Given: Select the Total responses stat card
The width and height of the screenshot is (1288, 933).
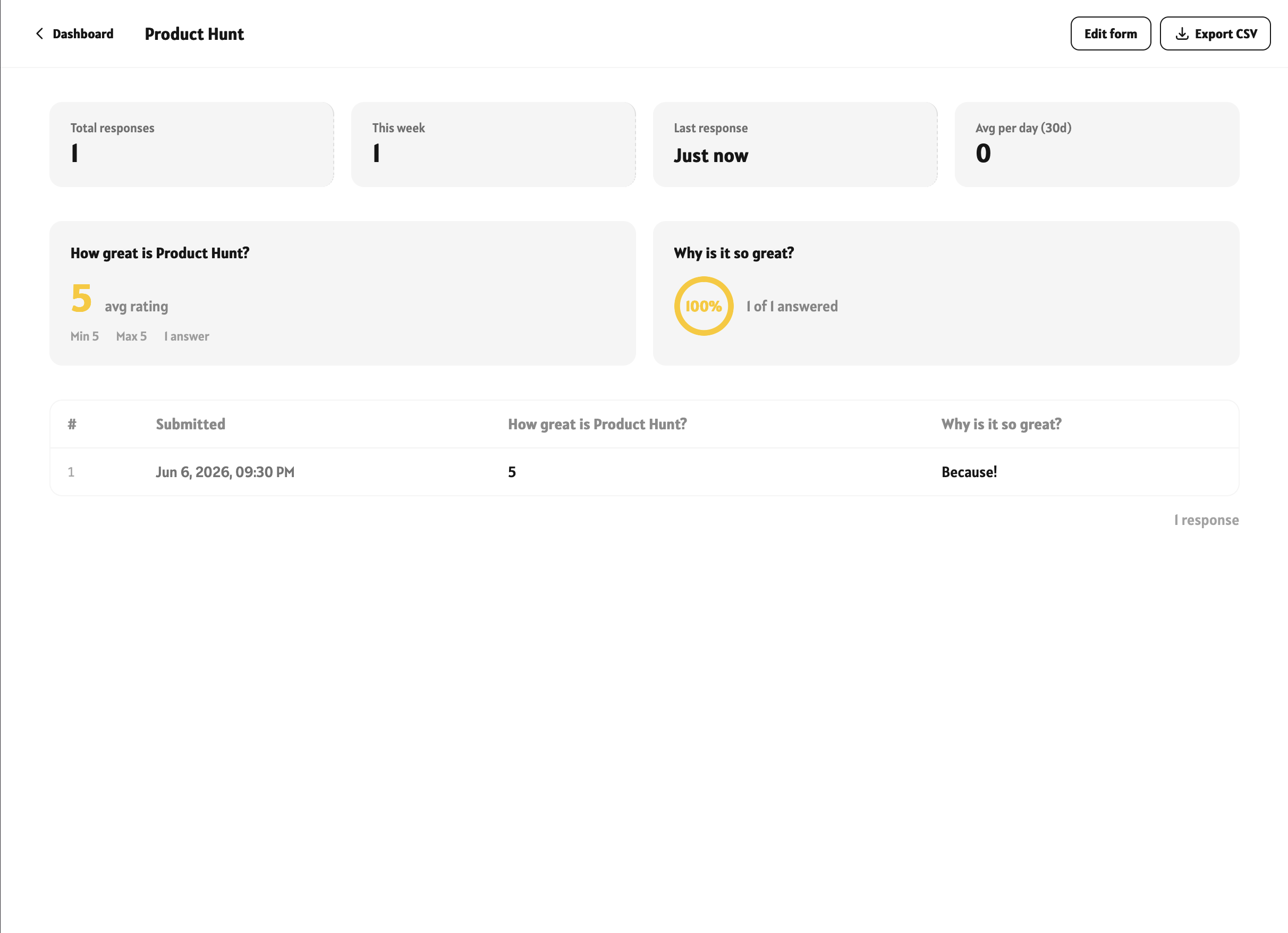Looking at the screenshot, I should coord(192,145).
